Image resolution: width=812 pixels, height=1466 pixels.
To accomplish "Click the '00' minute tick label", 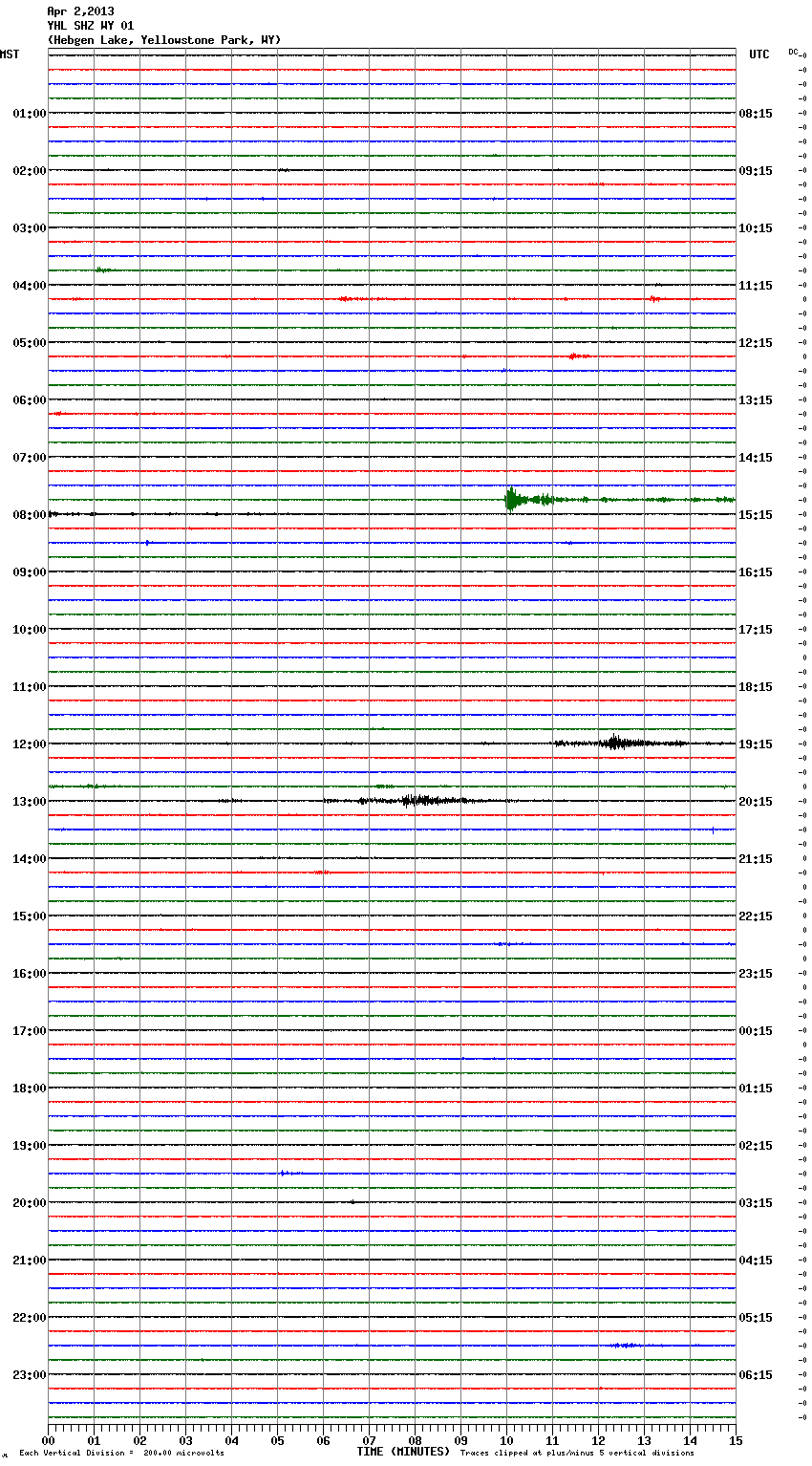I will click(49, 1441).
